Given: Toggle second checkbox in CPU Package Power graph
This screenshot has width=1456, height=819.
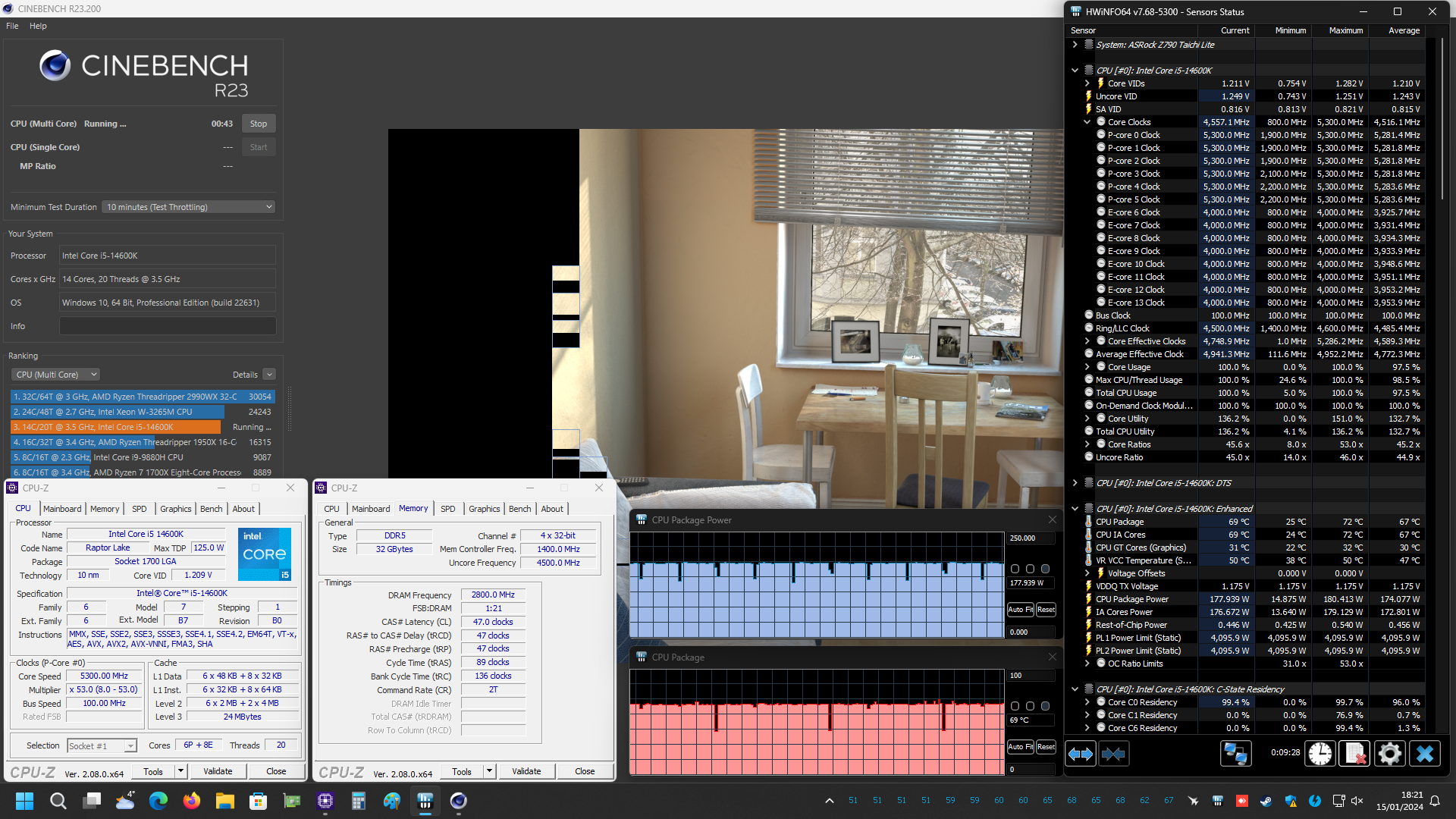Looking at the screenshot, I should click(x=1030, y=569).
